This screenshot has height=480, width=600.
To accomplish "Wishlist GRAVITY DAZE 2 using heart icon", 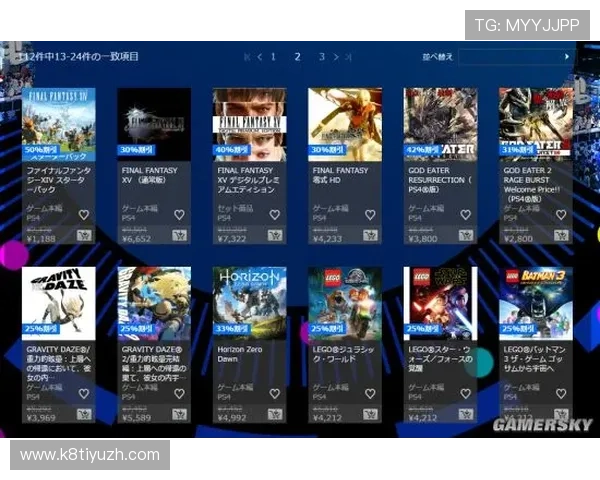I will 179,393.
